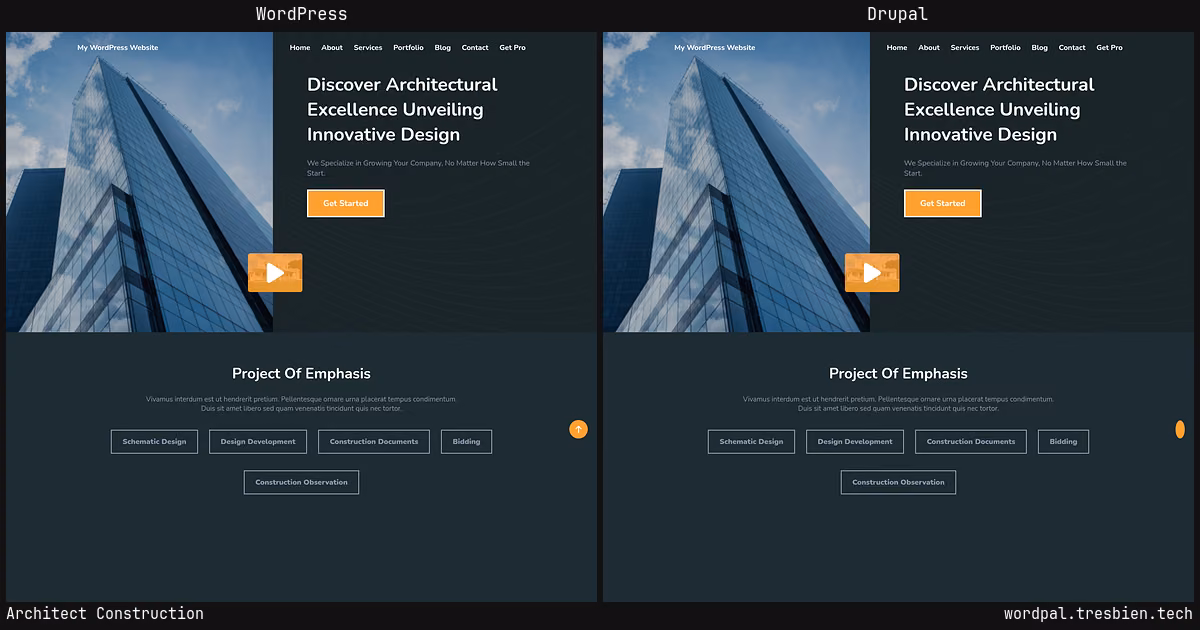
Task: Click Architect Construction caption text
Action: 105,614
